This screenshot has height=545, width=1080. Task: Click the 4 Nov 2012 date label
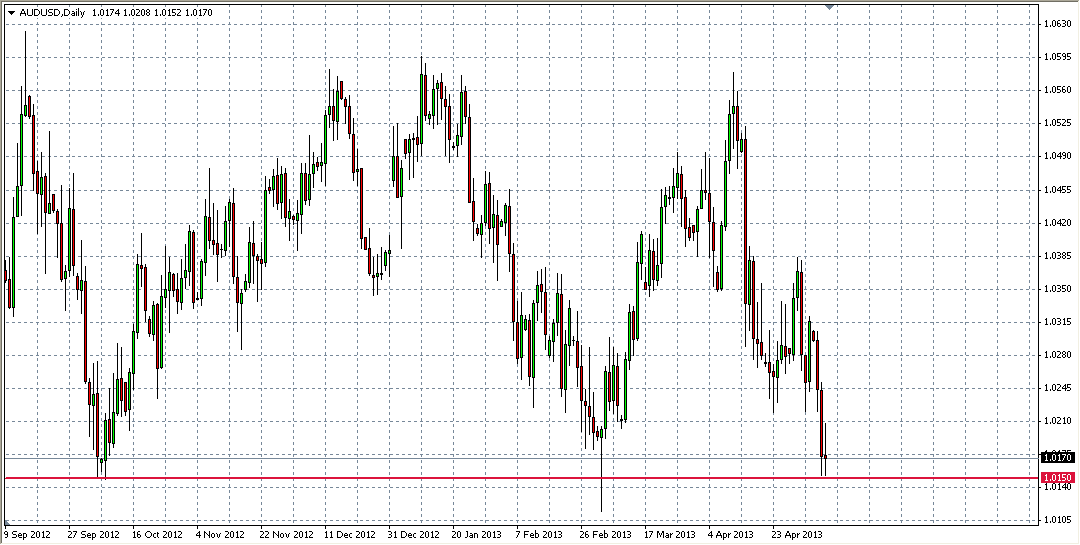point(220,534)
